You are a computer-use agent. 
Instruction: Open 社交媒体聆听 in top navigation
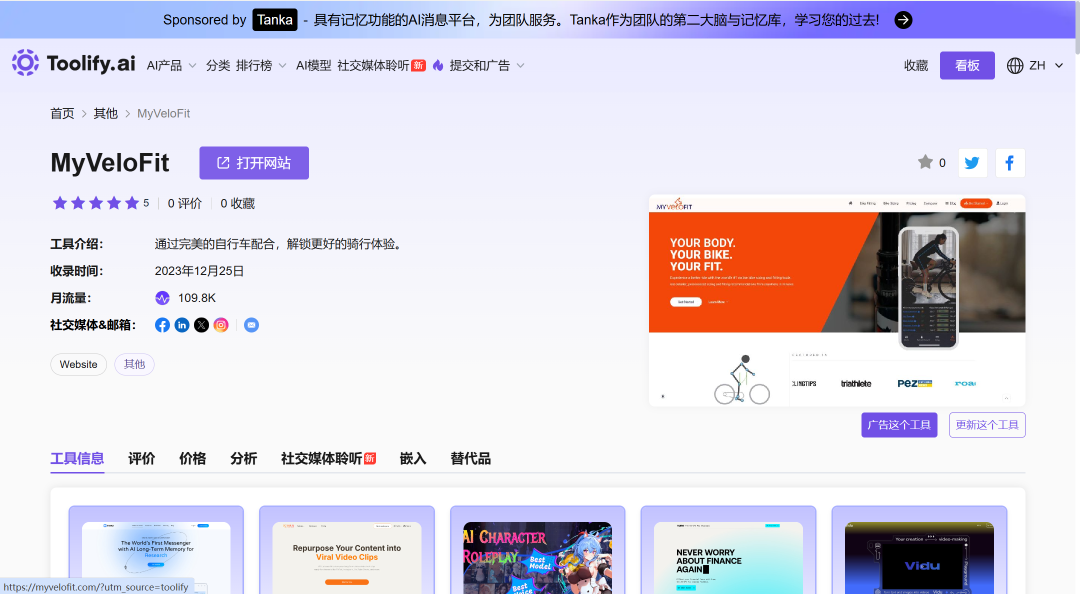tap(381, 65)
